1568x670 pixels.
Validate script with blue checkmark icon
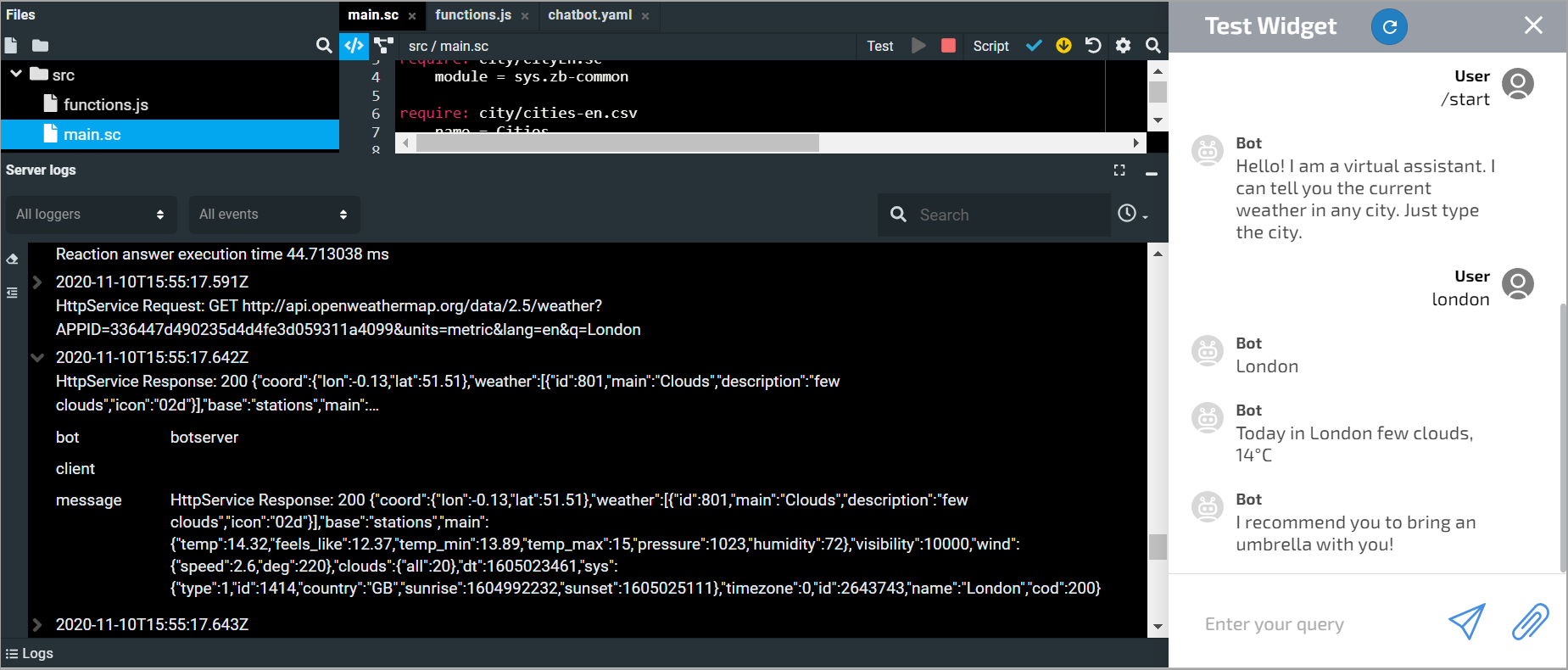pos(1034,46)
